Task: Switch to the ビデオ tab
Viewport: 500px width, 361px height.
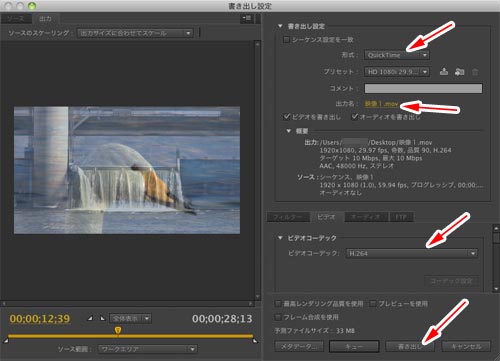Action: click(326, 217)
